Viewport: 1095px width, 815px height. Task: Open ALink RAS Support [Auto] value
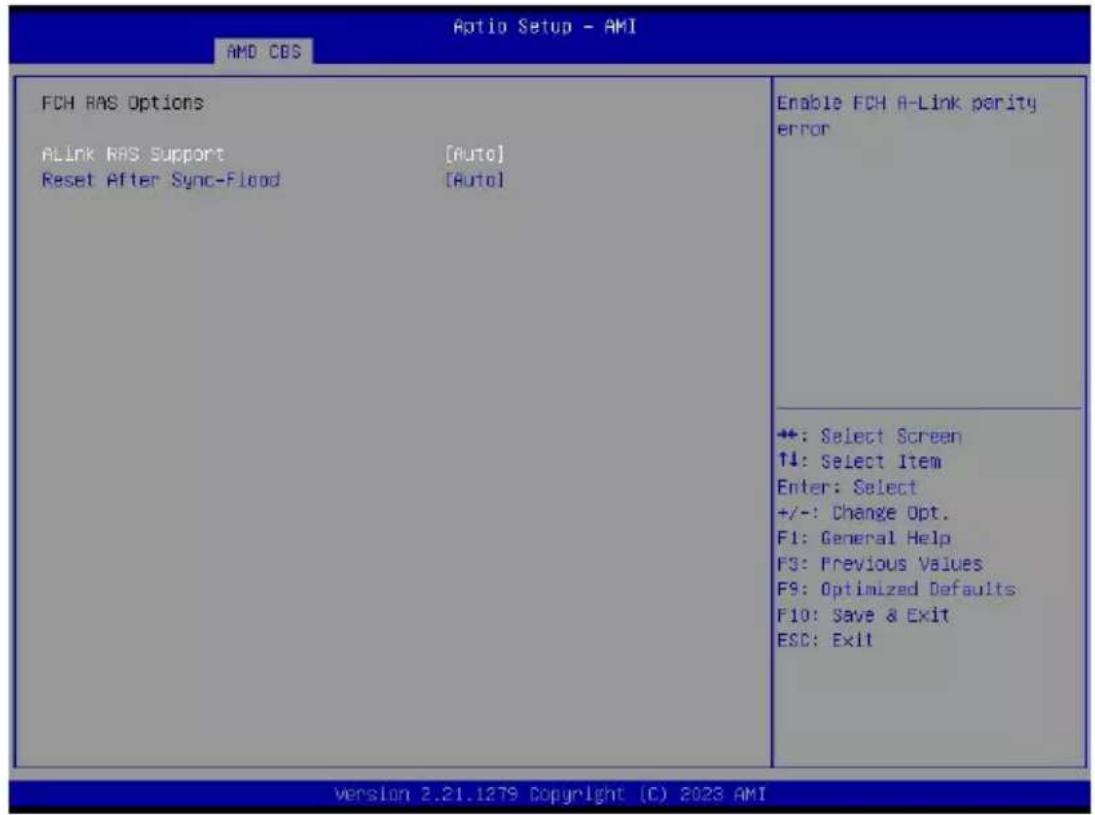click(474, 154)
